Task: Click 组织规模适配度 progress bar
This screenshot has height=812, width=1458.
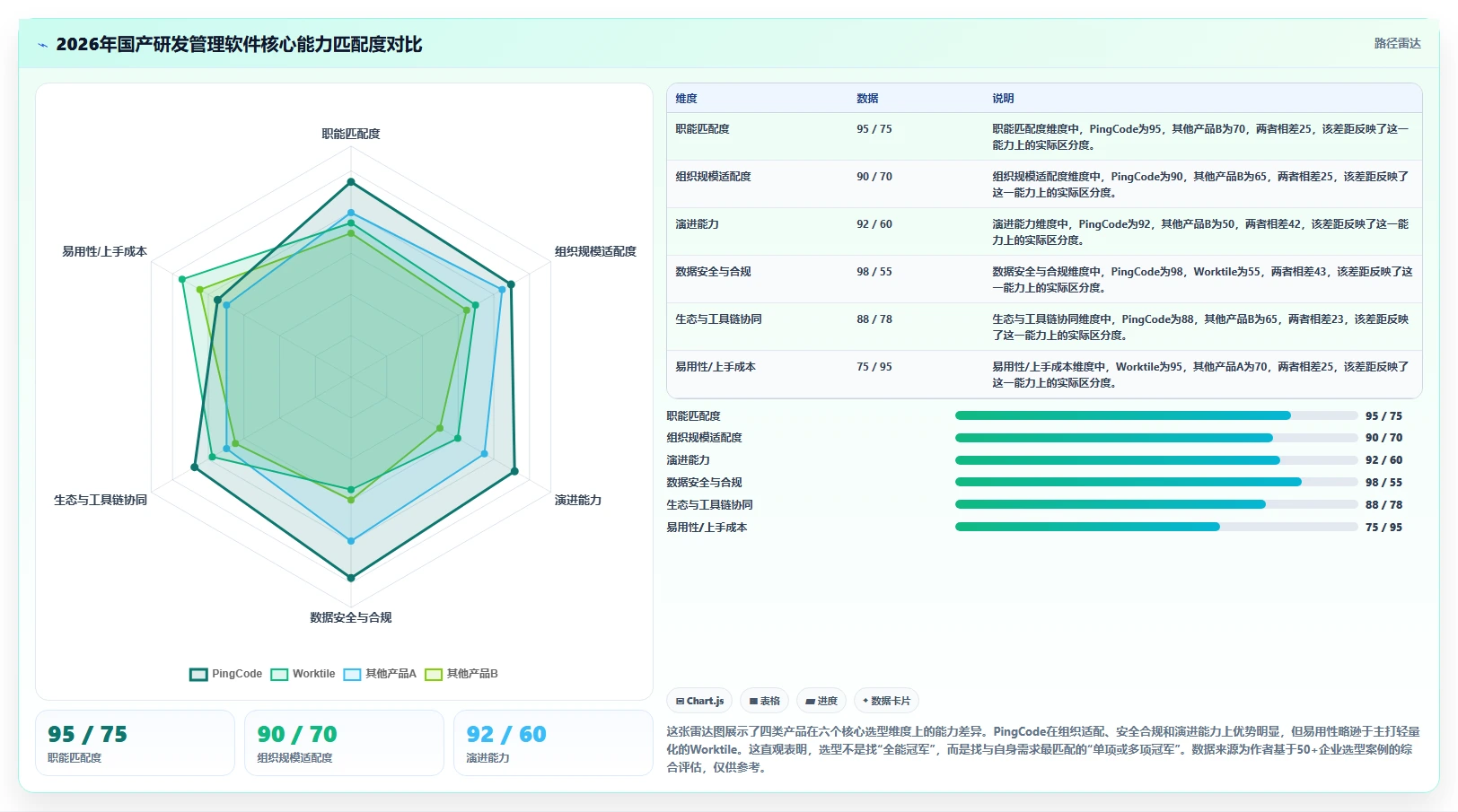Action: 1156,438
